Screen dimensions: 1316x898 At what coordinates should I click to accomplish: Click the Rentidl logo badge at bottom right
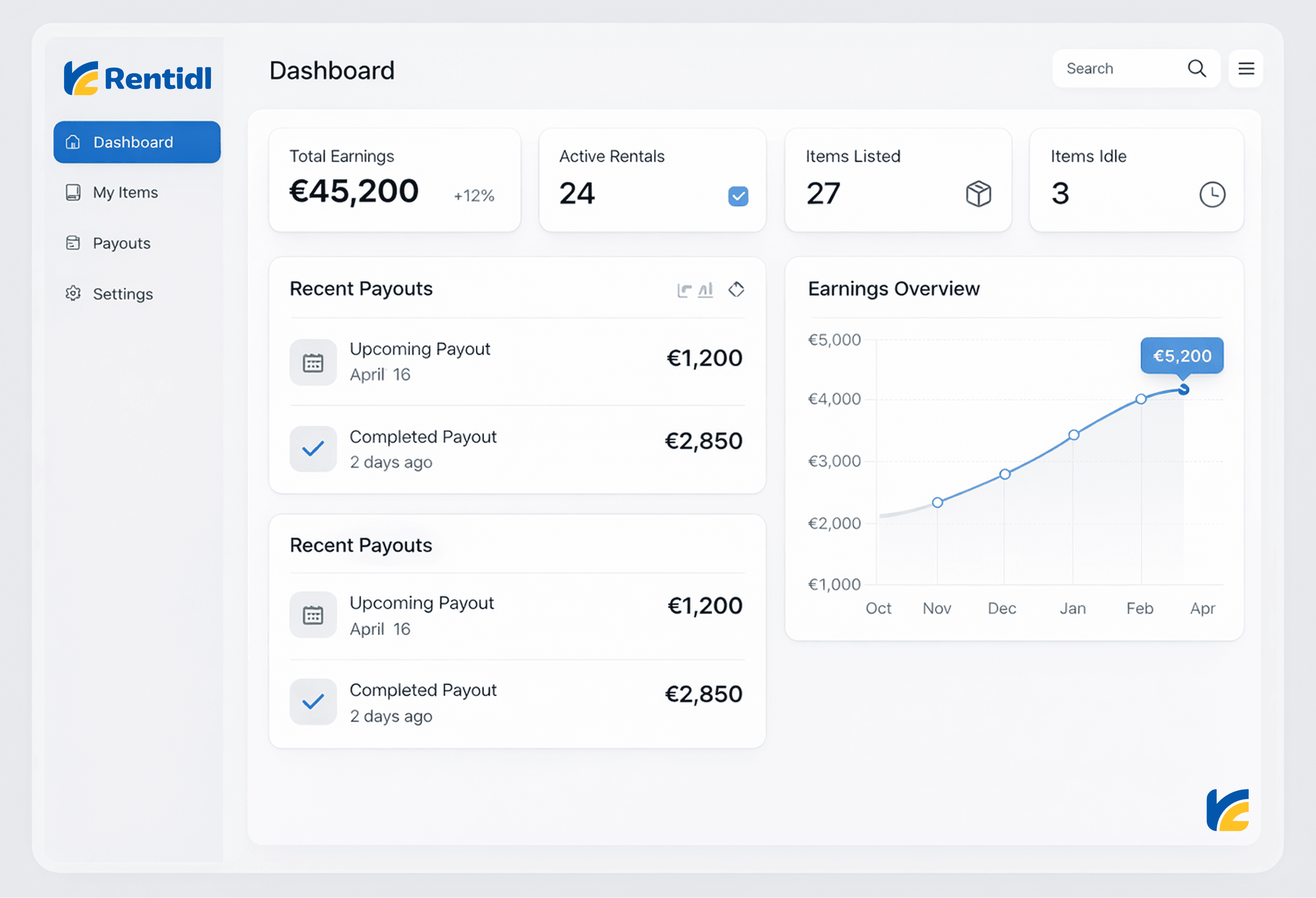click(1228, 810)
